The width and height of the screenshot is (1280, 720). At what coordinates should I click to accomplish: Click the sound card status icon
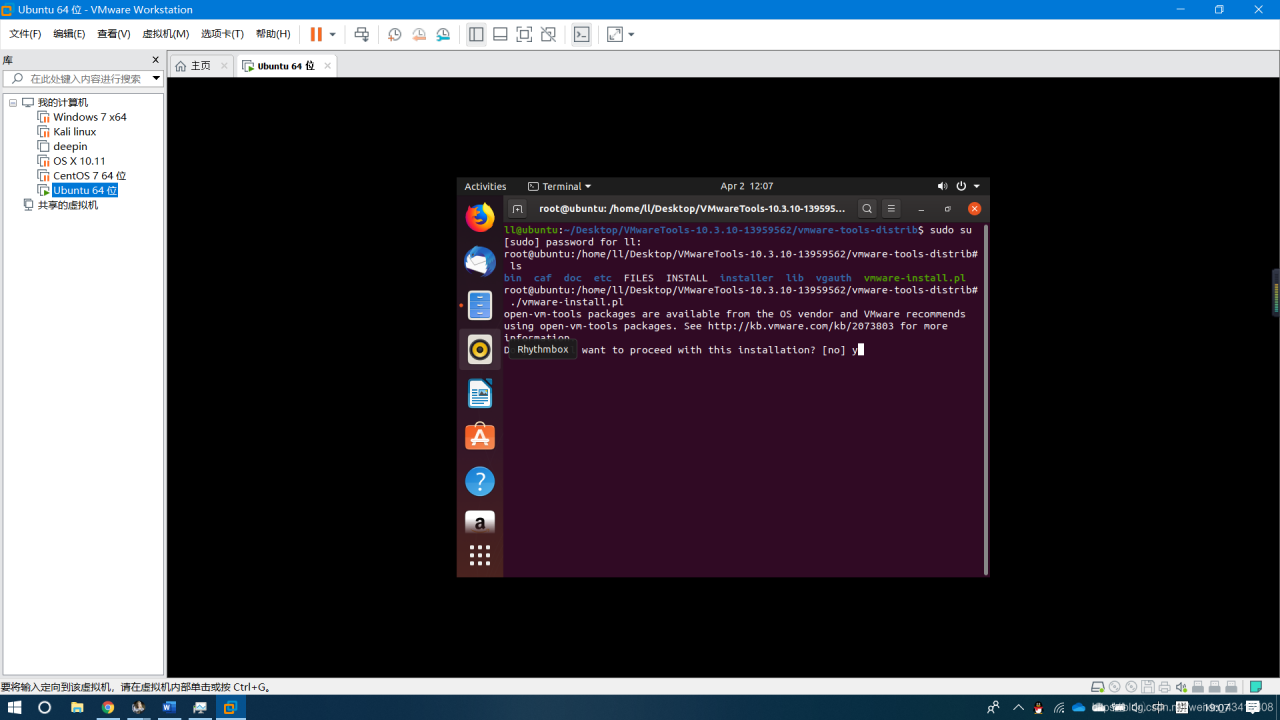(x=1182, y=686)
